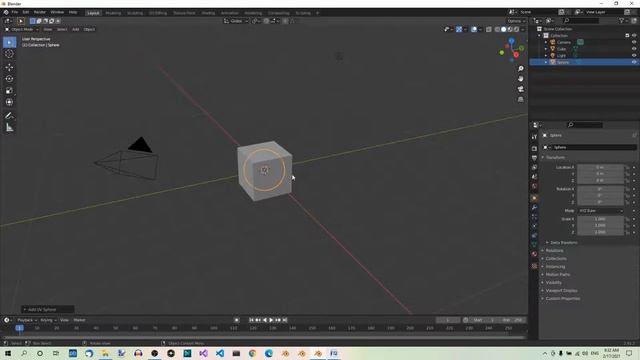Select the Cursor tool
The width and height of the screenshot is (640, 360).
(9, 53)
